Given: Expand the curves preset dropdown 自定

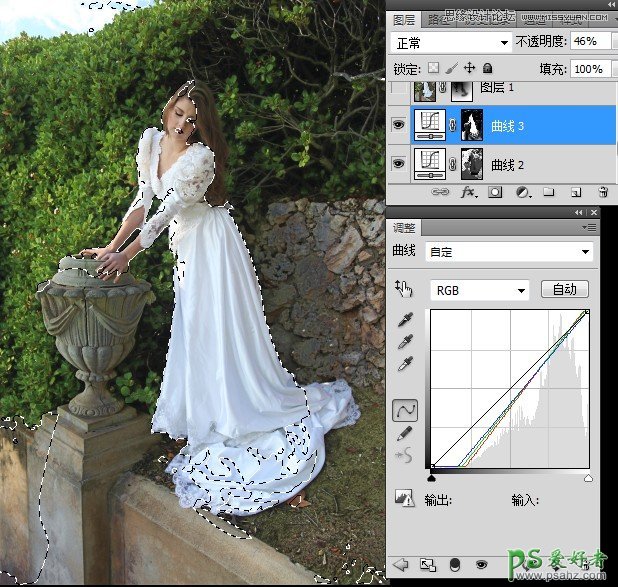Looking at the screenshot, I should [x=509, y=252].
